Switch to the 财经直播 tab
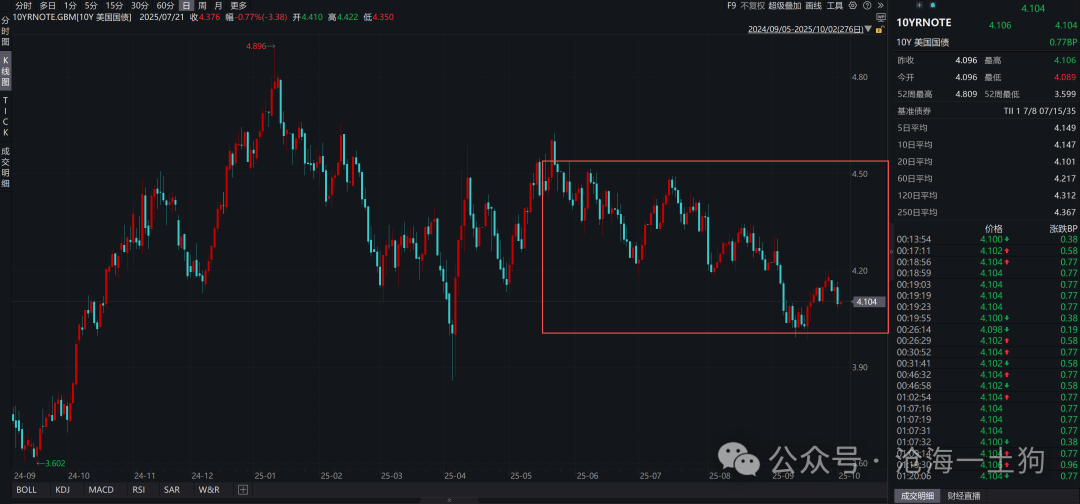This screenshot has height=504, width=1080. (965, 496)
